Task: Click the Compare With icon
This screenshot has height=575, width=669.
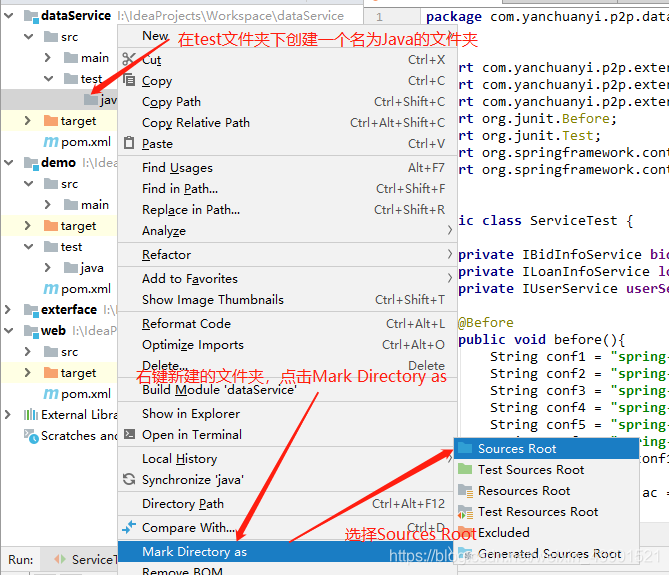Action: (129, 527)
